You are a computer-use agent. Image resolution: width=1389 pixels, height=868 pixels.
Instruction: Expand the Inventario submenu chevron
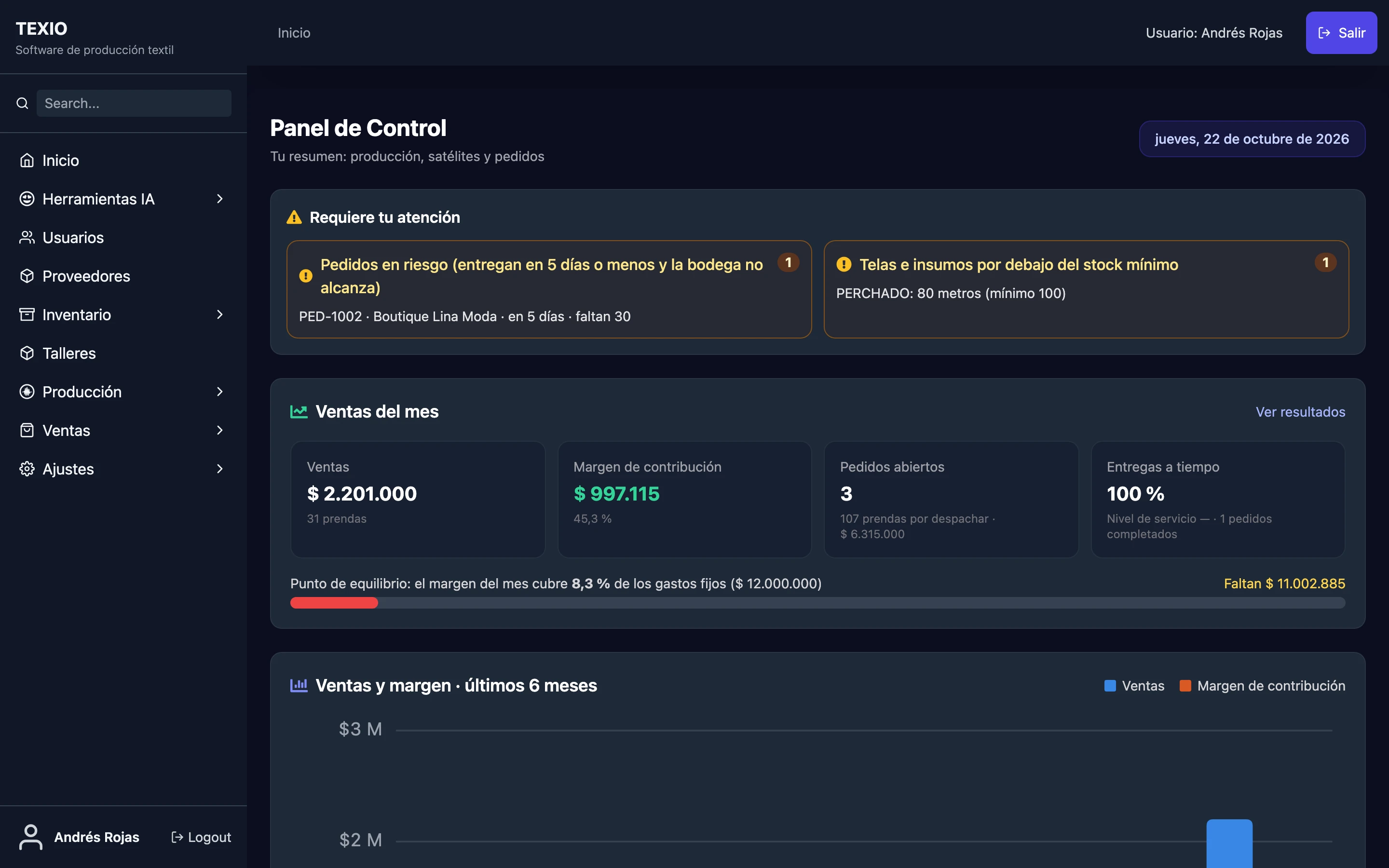click(219, 314)
